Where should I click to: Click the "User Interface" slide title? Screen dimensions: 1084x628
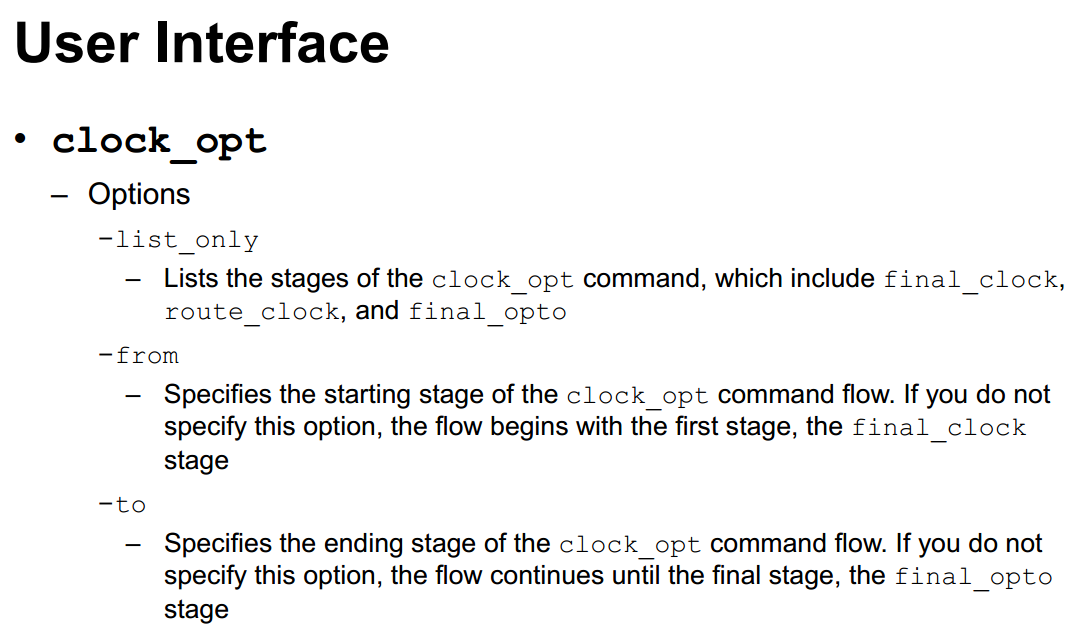[x=201, y=43]
